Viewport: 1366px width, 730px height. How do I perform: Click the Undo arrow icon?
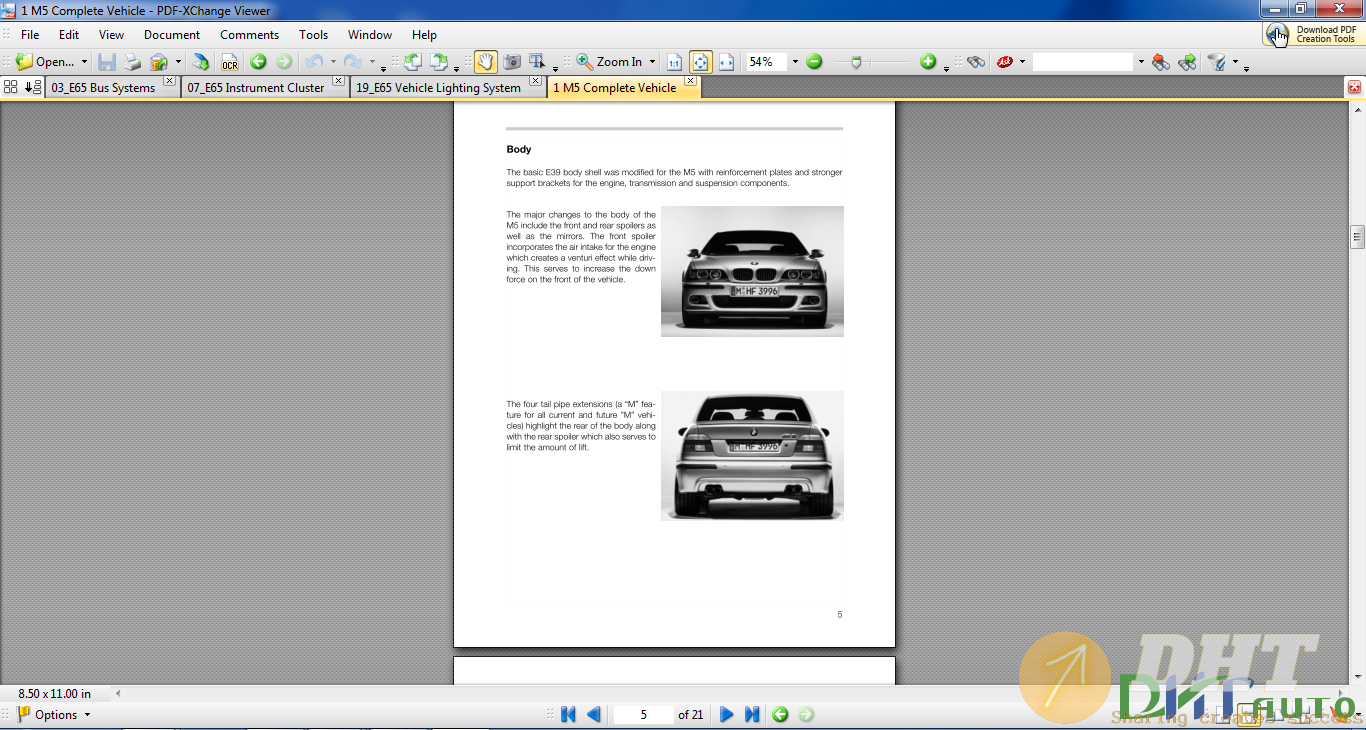(314, 62)
